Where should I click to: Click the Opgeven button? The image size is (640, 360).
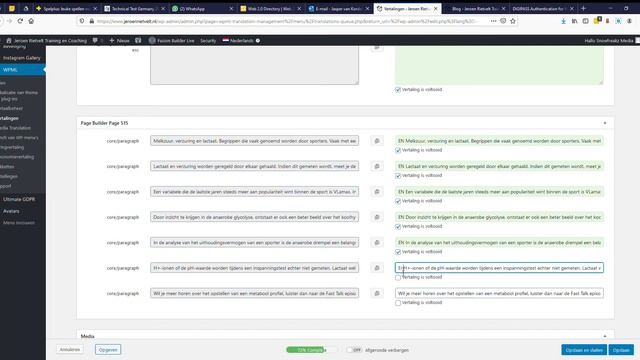(x=108, y=349)
